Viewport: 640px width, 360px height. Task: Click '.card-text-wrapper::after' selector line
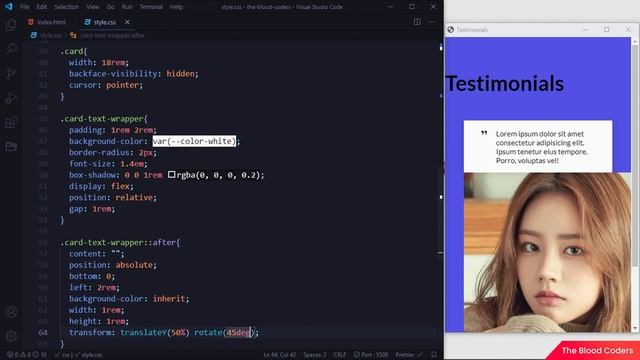pyautogui.click(x=120, y=242)
